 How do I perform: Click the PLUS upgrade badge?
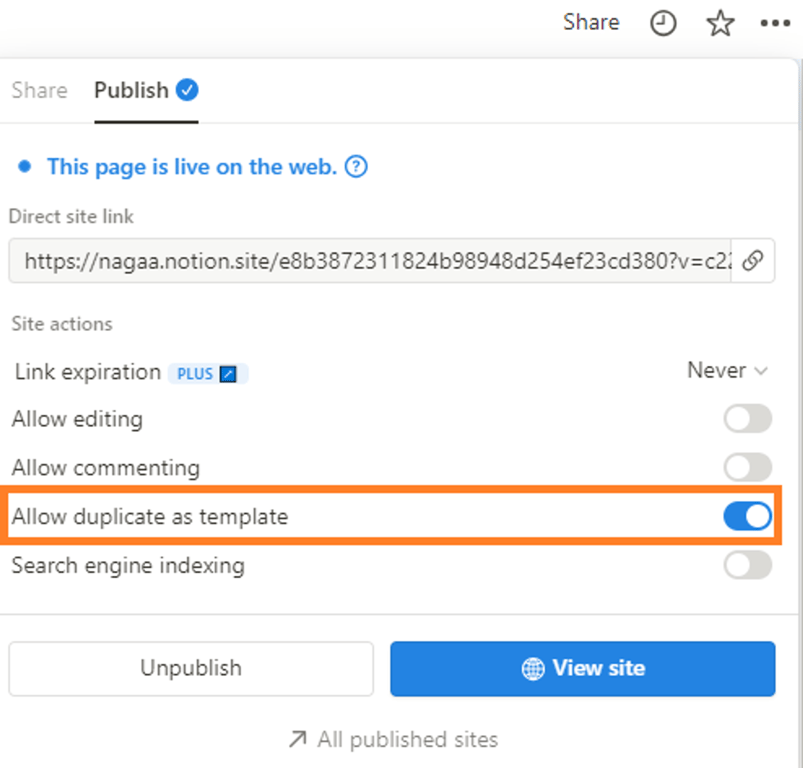[208, 373]
